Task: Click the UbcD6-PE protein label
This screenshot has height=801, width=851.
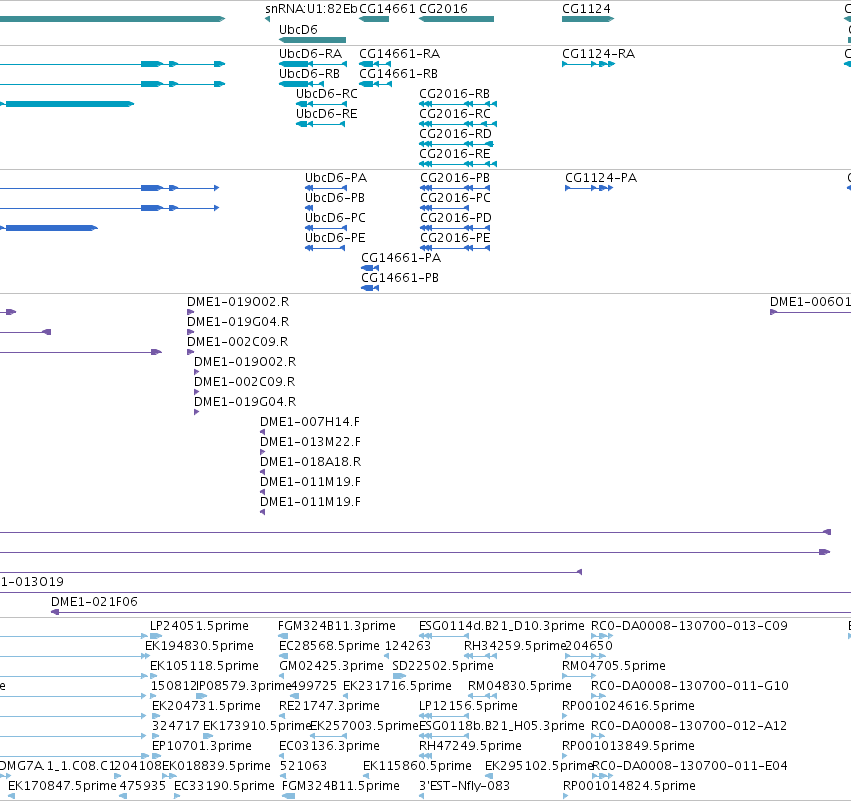Action: point(335,238)
